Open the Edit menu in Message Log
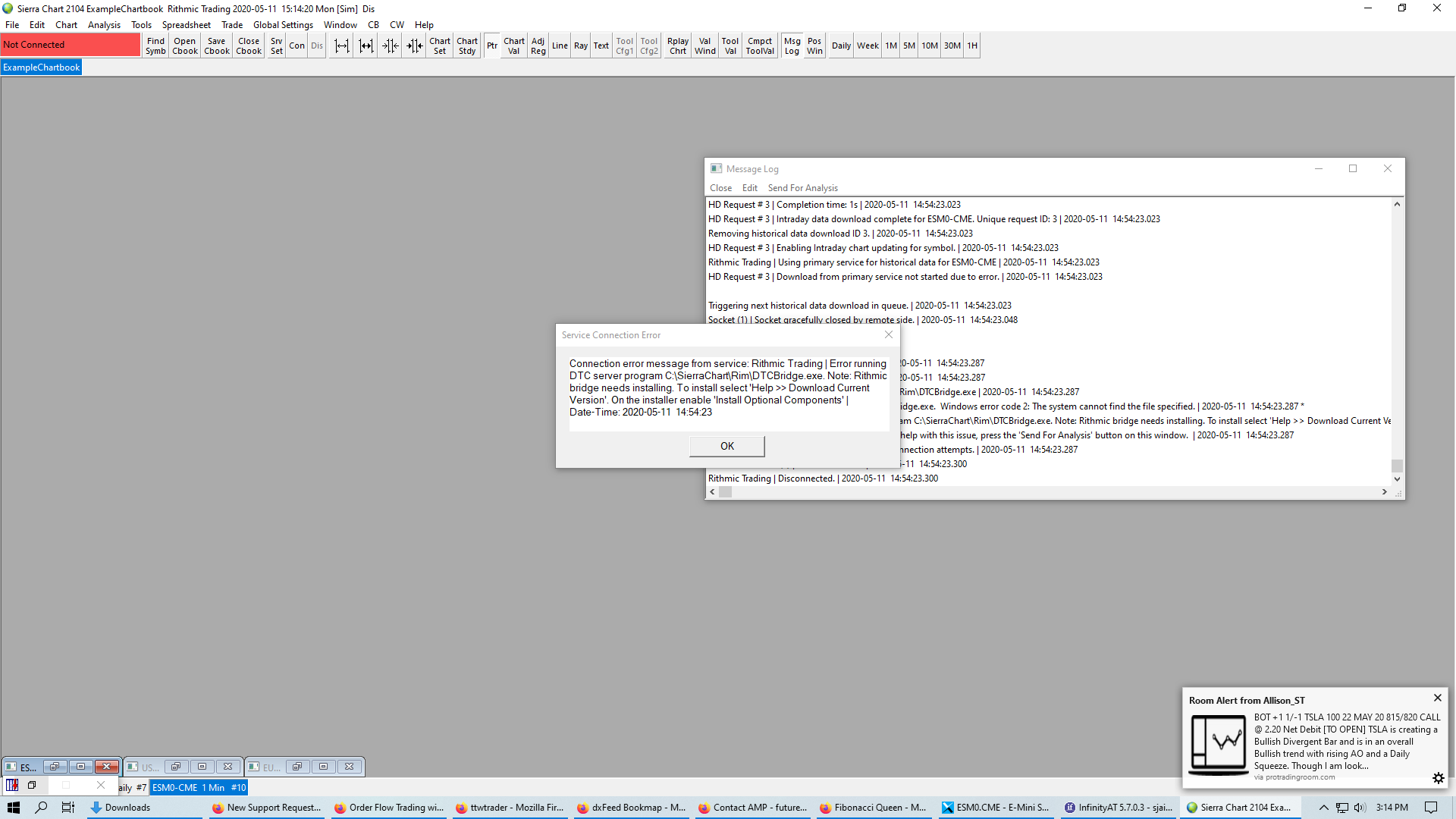The width and height of the screenshot is (1456, 819). [749, 188]
